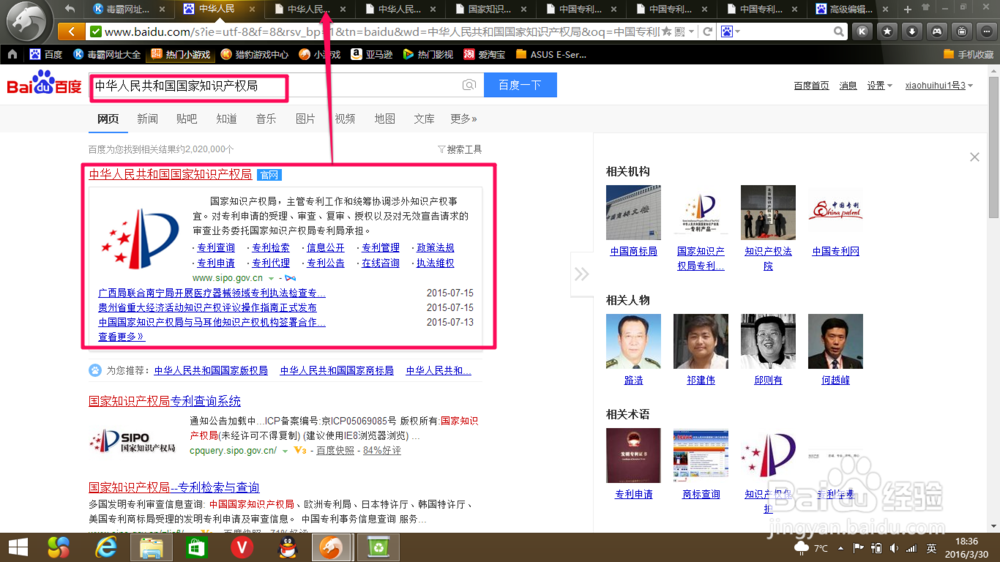The height and width of the screenshot is (562, 1000).
Task: Open 毒霸网址大全 bookmark
Action: coord(107,54)
